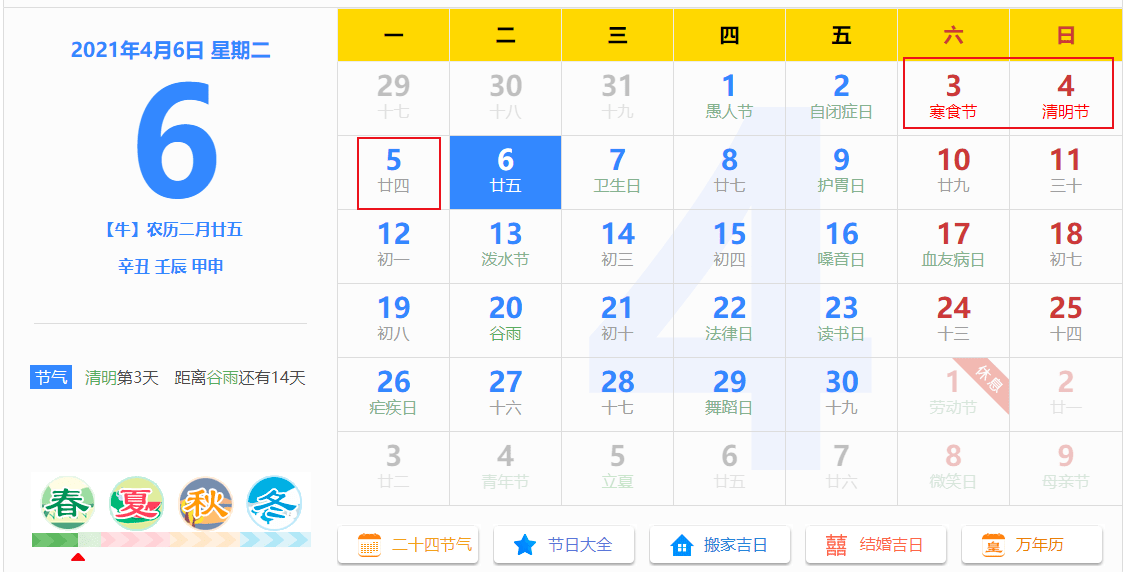The height and width of the screenshot is (572, 1126).
Task: Select April 20 谷雨 date cell
Action: coord(505,320)
